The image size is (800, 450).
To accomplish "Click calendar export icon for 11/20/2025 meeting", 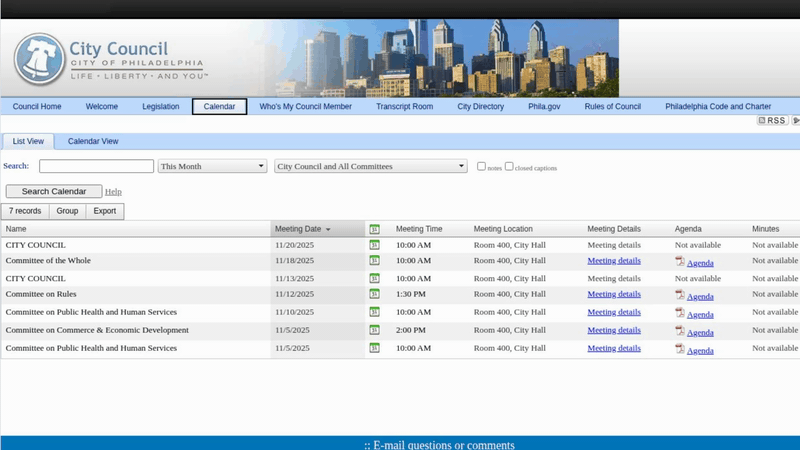I will tap(374, 244).
